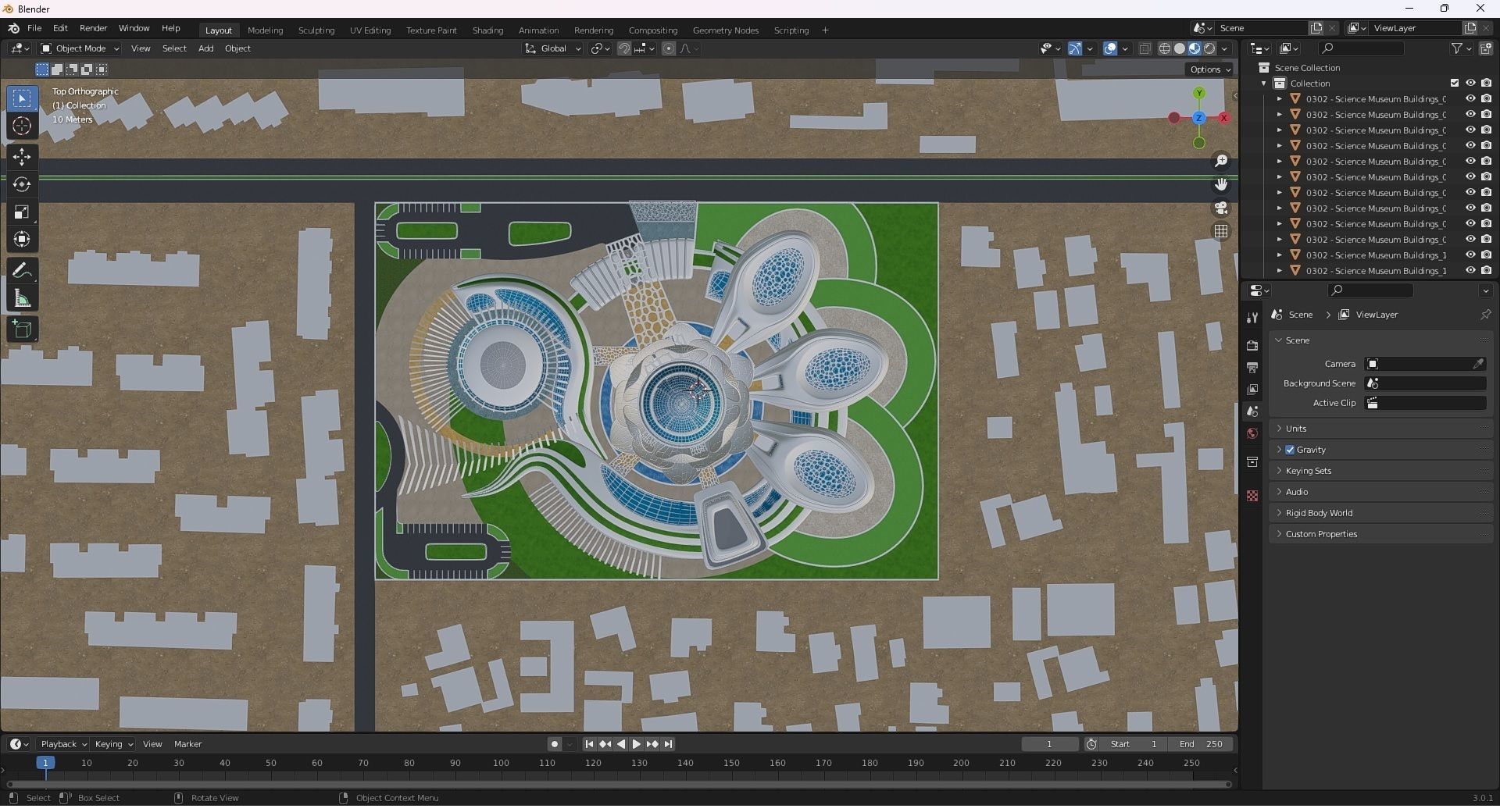Select the Scale tool

tap(22, 212)
